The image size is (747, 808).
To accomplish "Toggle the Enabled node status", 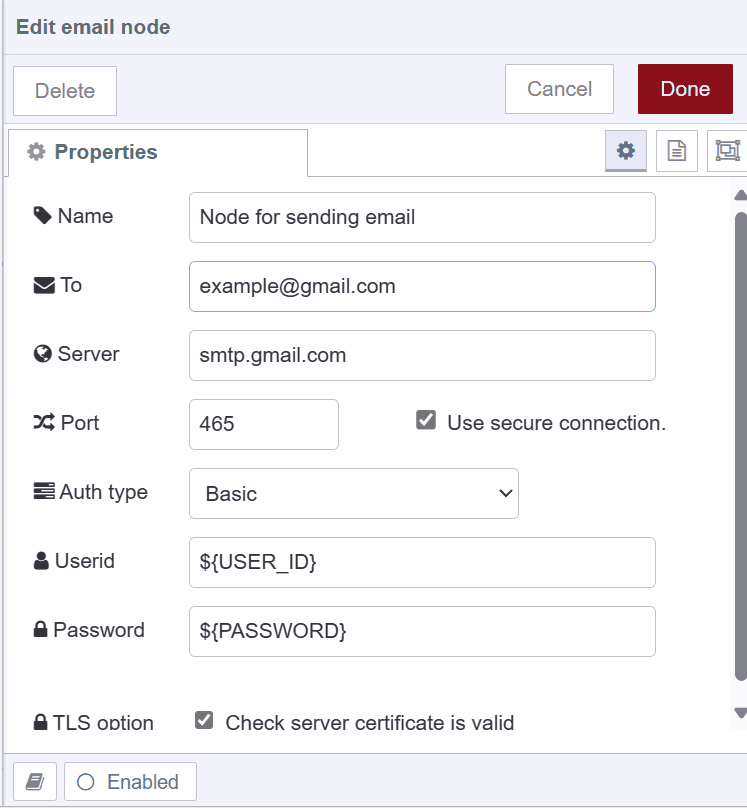I will tap(129, 781).
